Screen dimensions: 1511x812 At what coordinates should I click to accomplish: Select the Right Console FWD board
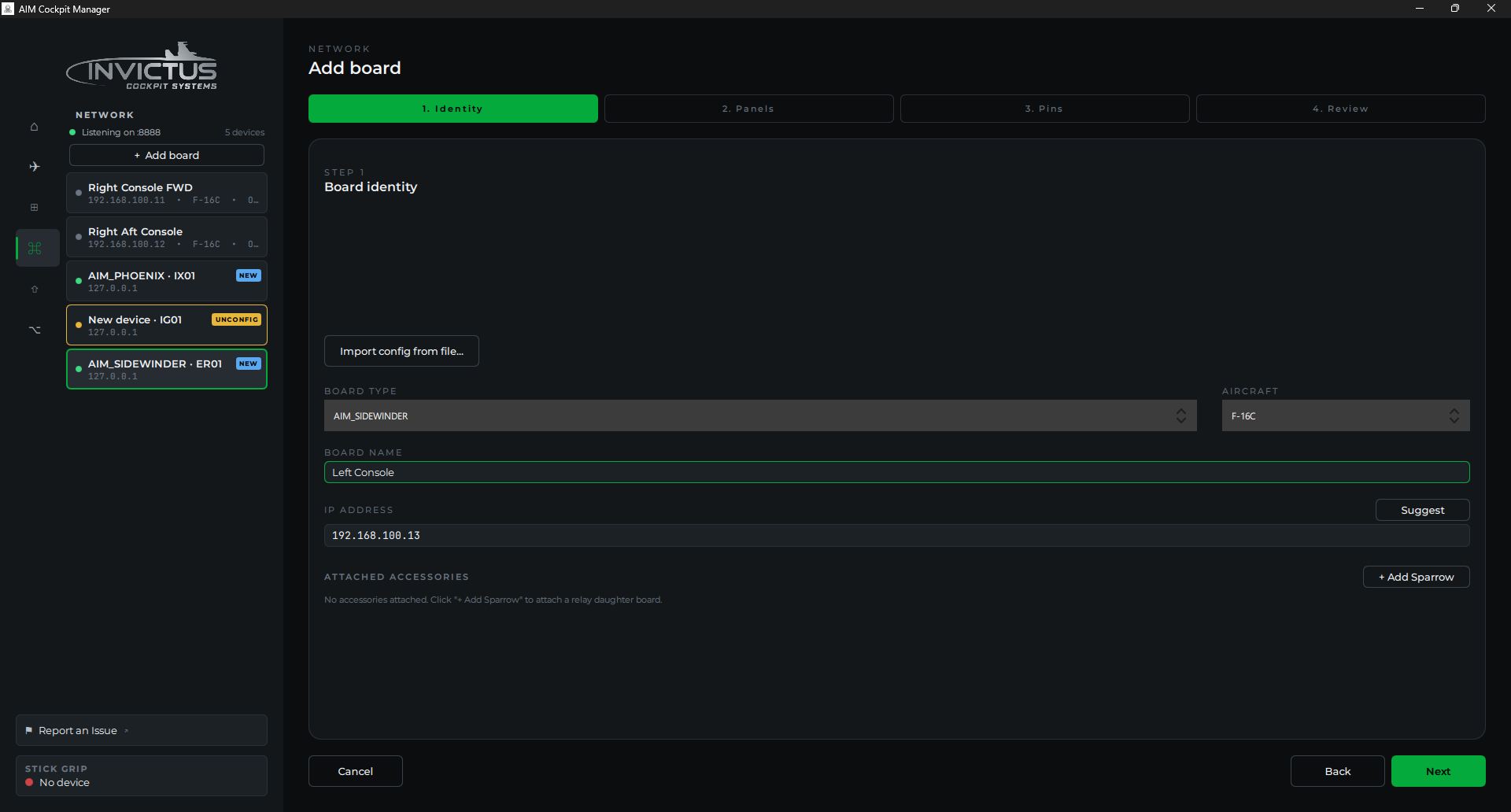167,193
